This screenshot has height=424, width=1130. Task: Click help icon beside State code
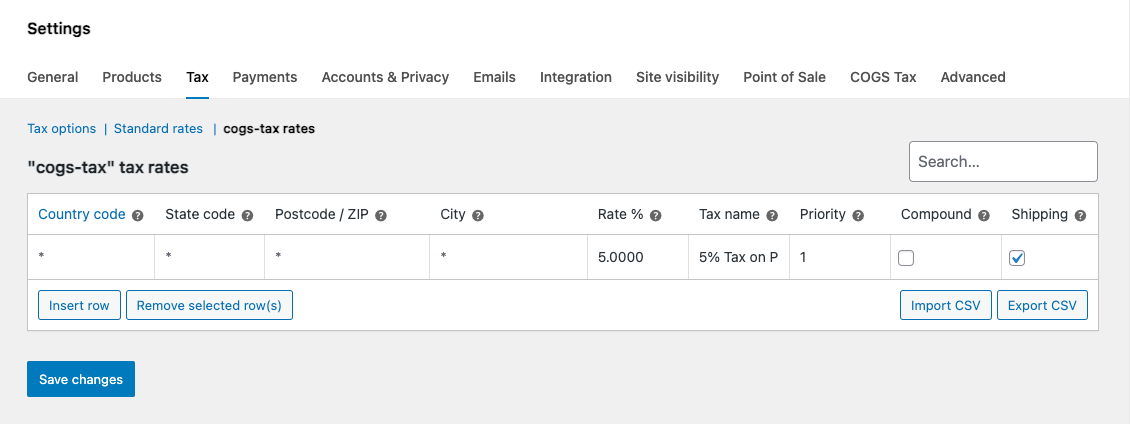[247, 215]
